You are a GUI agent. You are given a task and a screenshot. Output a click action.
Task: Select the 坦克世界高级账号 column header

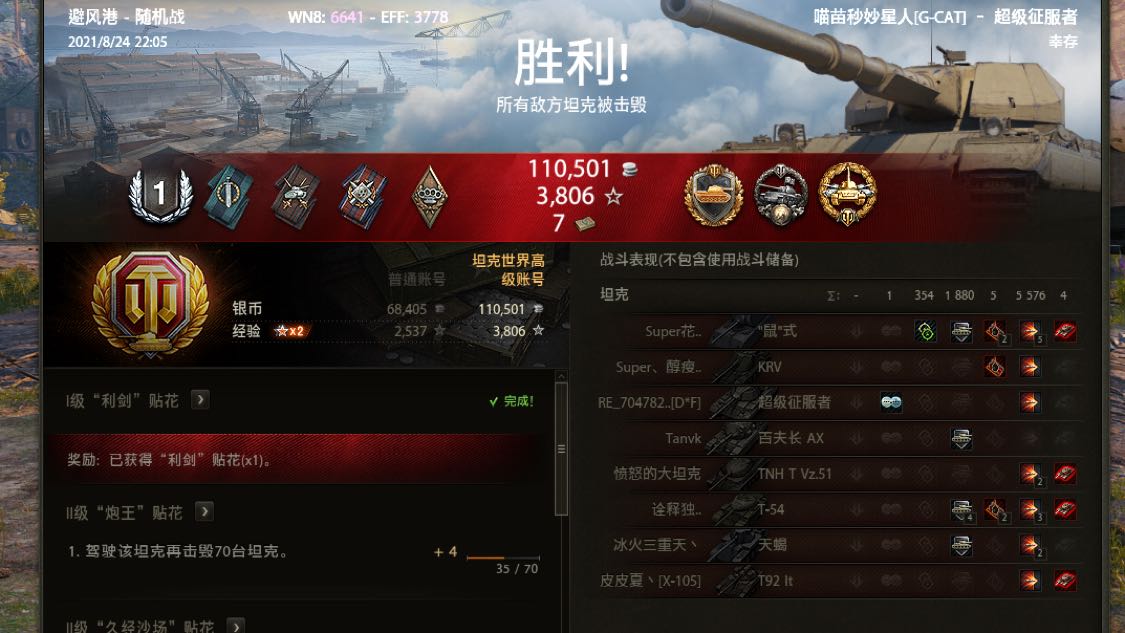[508, 270]
